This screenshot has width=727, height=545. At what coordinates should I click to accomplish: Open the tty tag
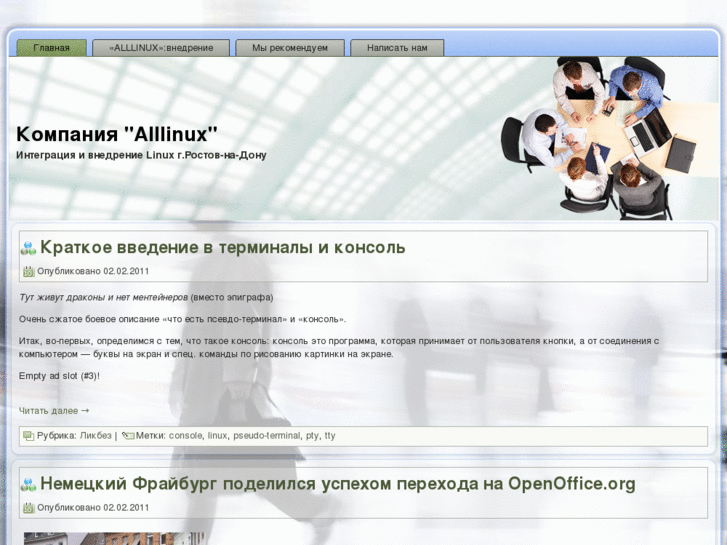[330, 436]
